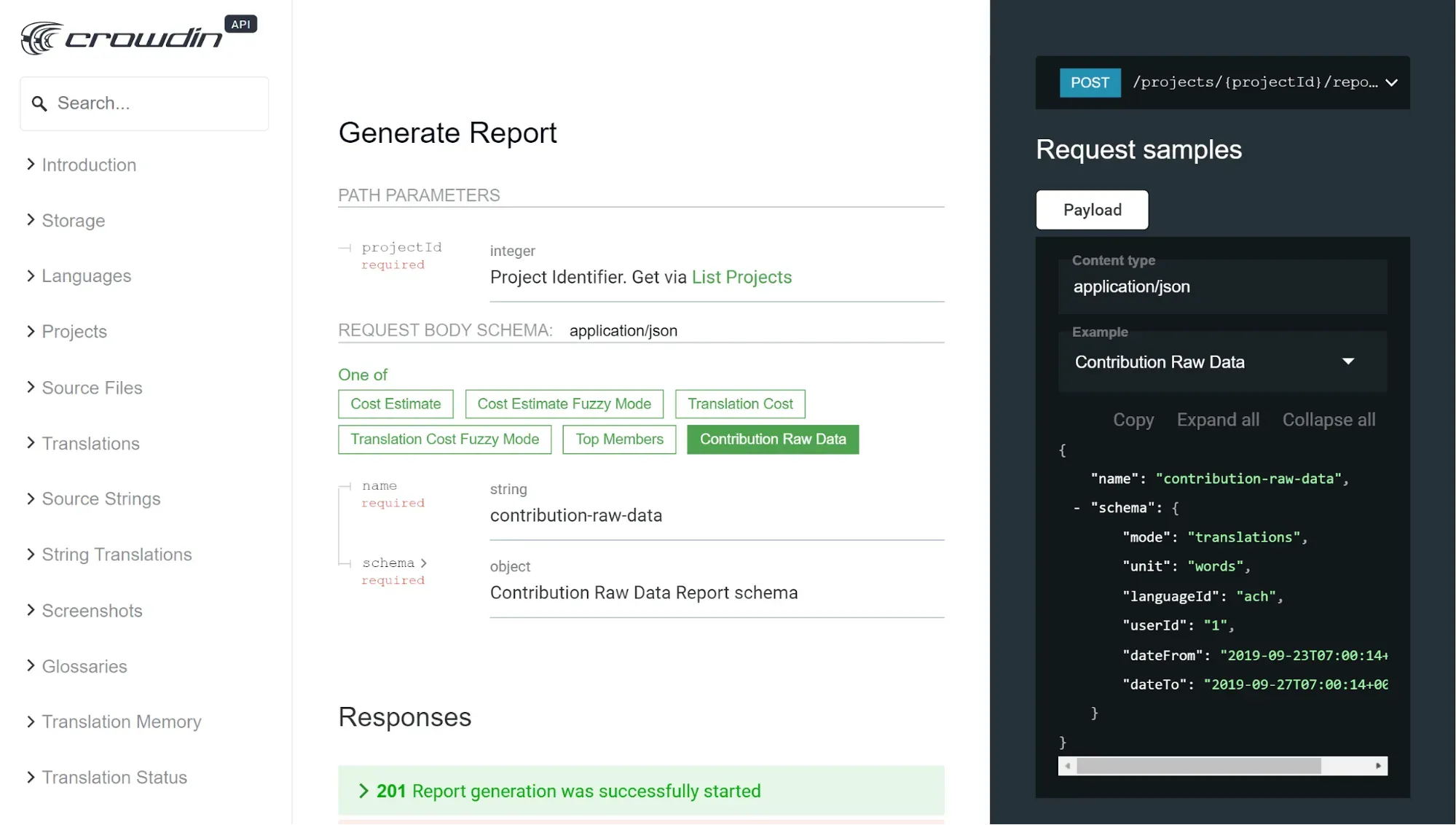Click the search magnifier icon
1456x825 pixels.
point(39,104)
